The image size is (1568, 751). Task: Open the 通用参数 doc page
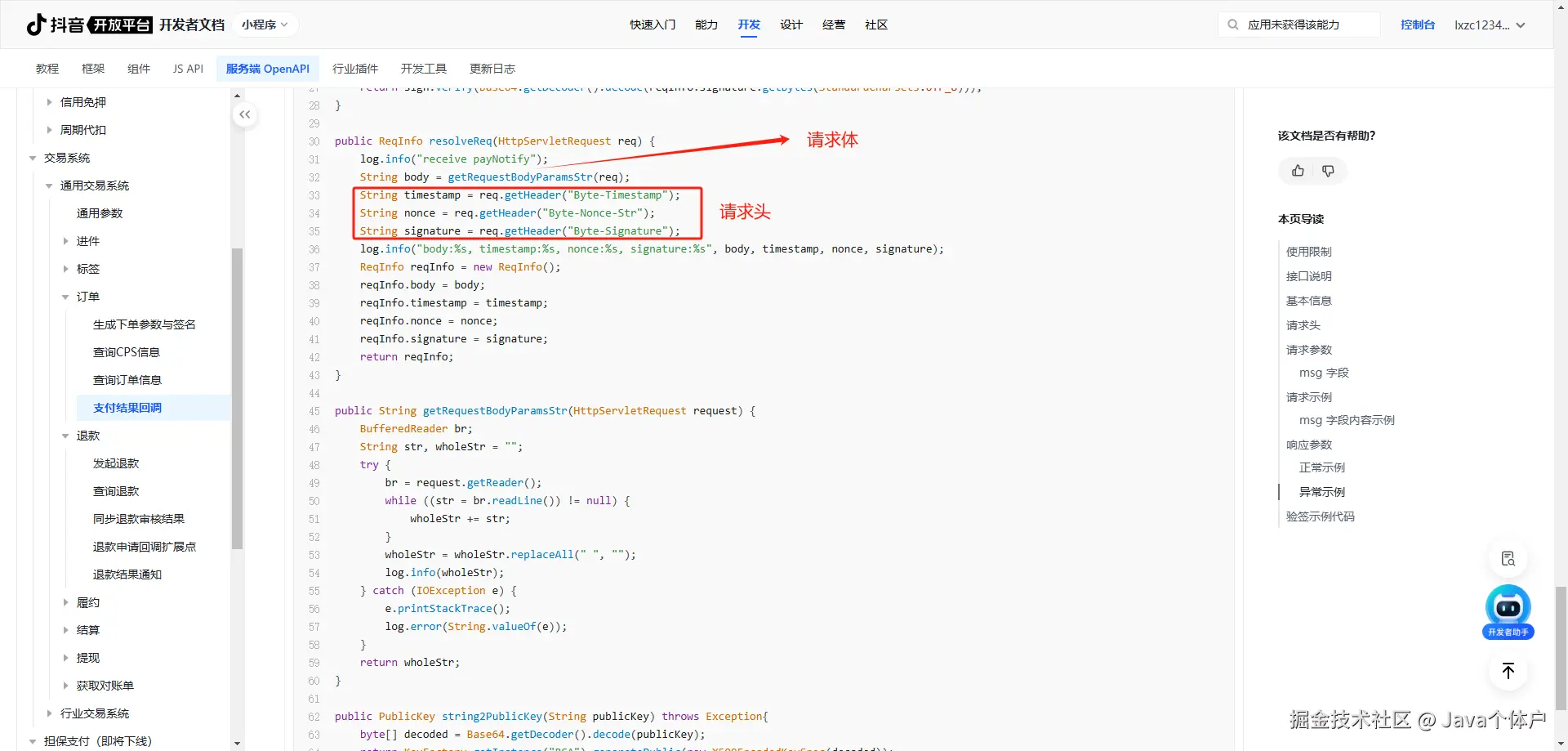click(100, 213)
